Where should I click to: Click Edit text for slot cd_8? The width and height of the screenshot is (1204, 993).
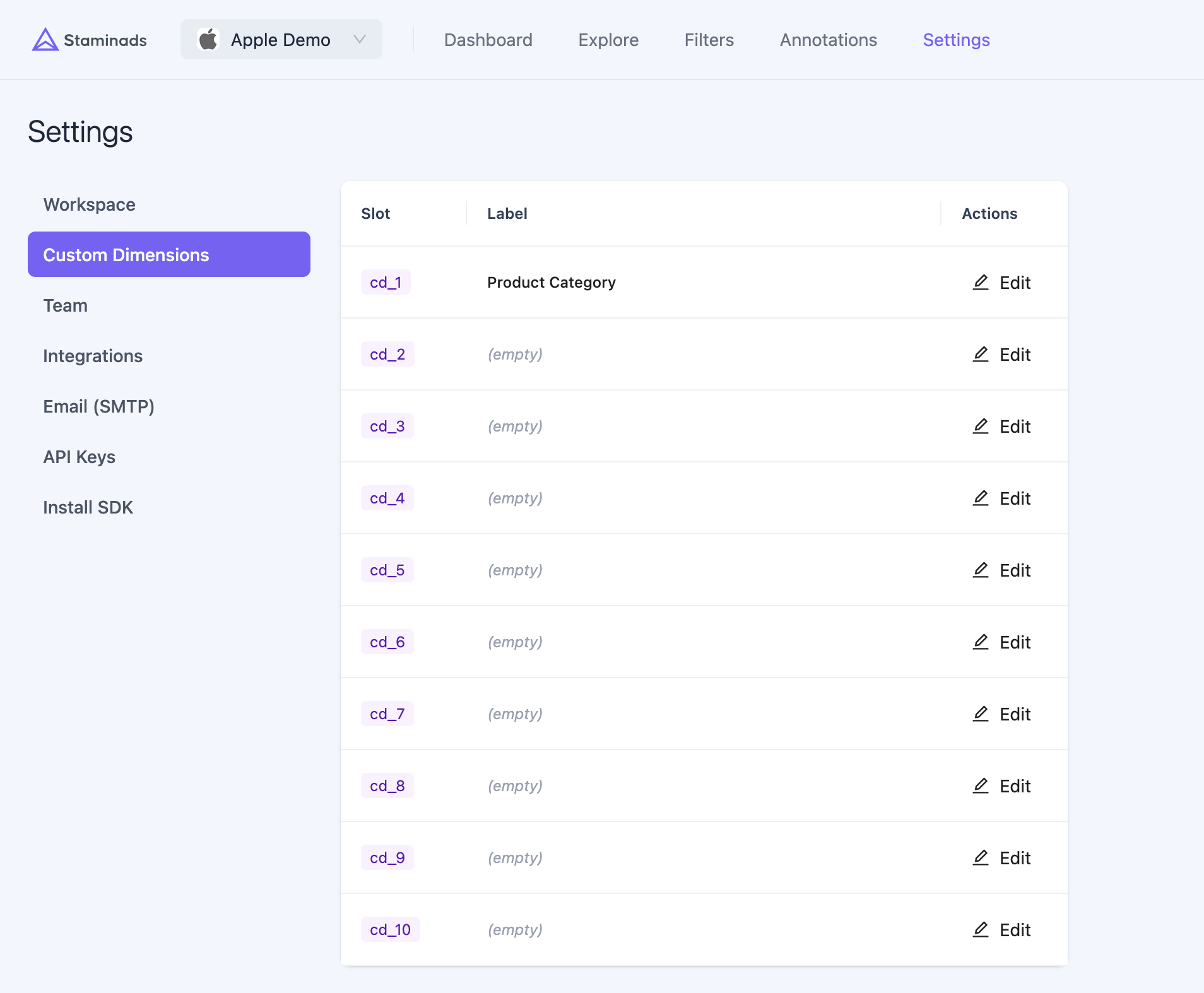click(x=1015, y=786)
